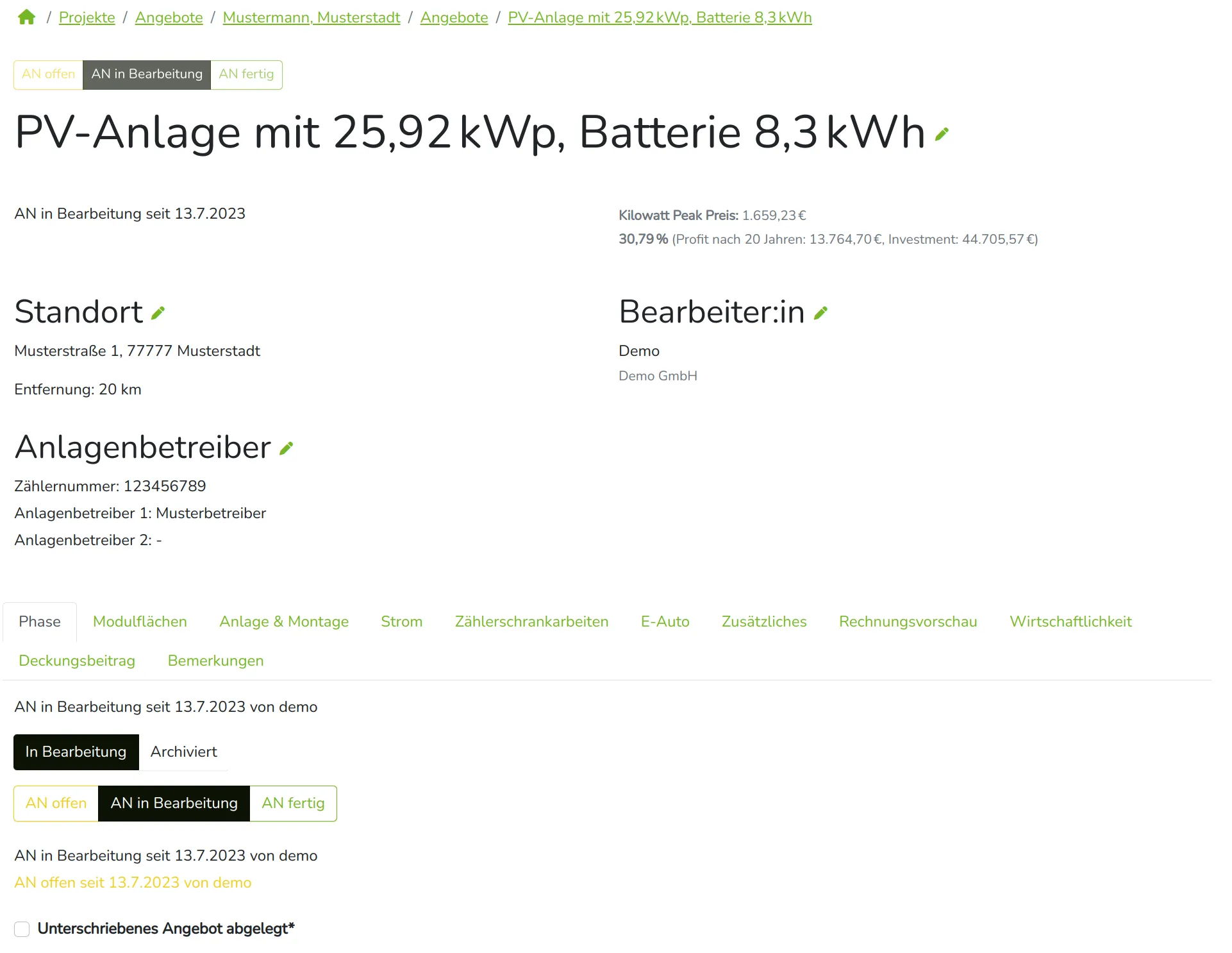Image resolution: width=1232 pixels, height=953 pixels.
Task: Click yellow AN offen seit 13.7.2023 history entry
Action: point(133,882)
